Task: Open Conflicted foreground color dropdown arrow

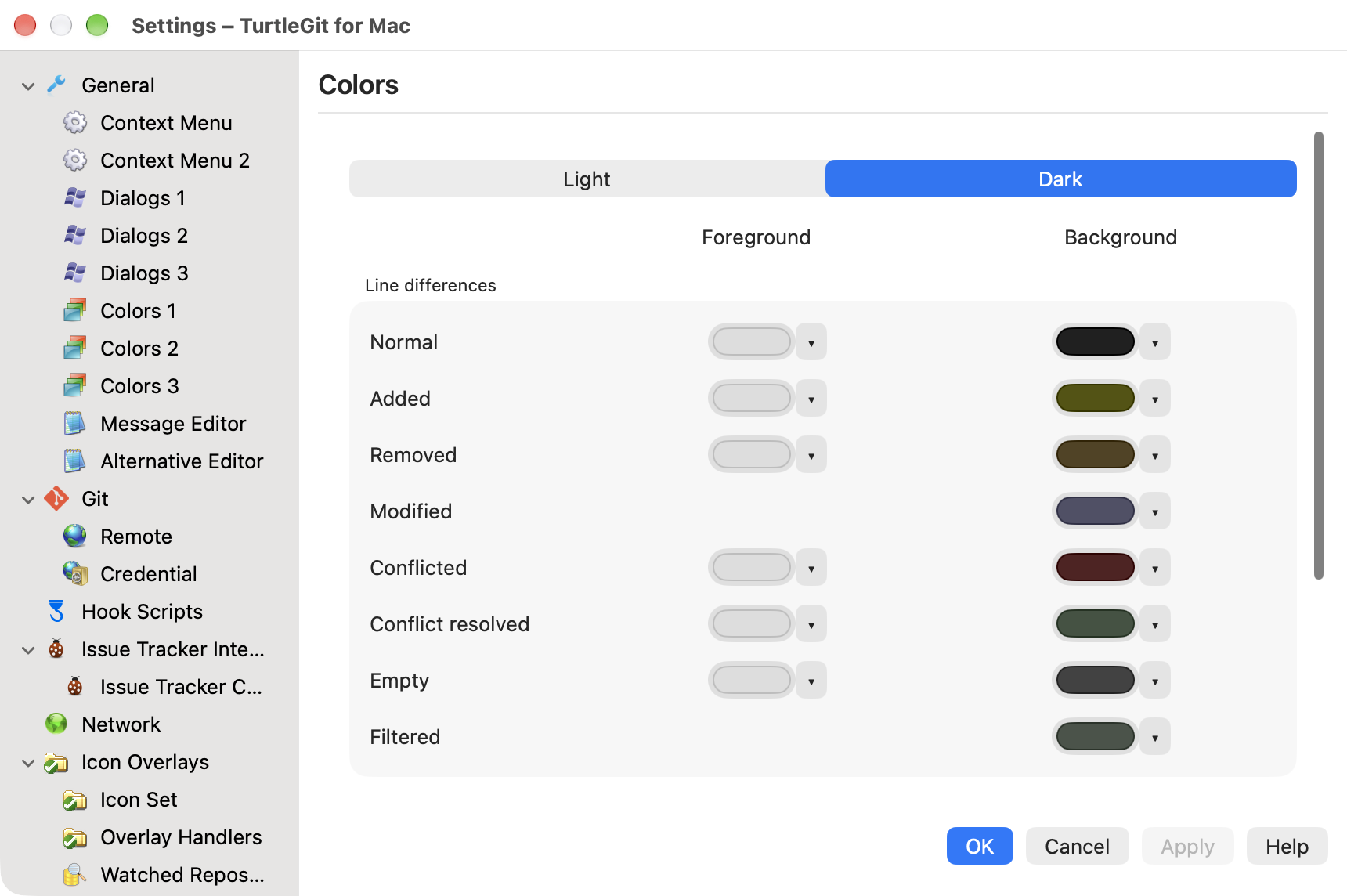Action: point(811,568)
